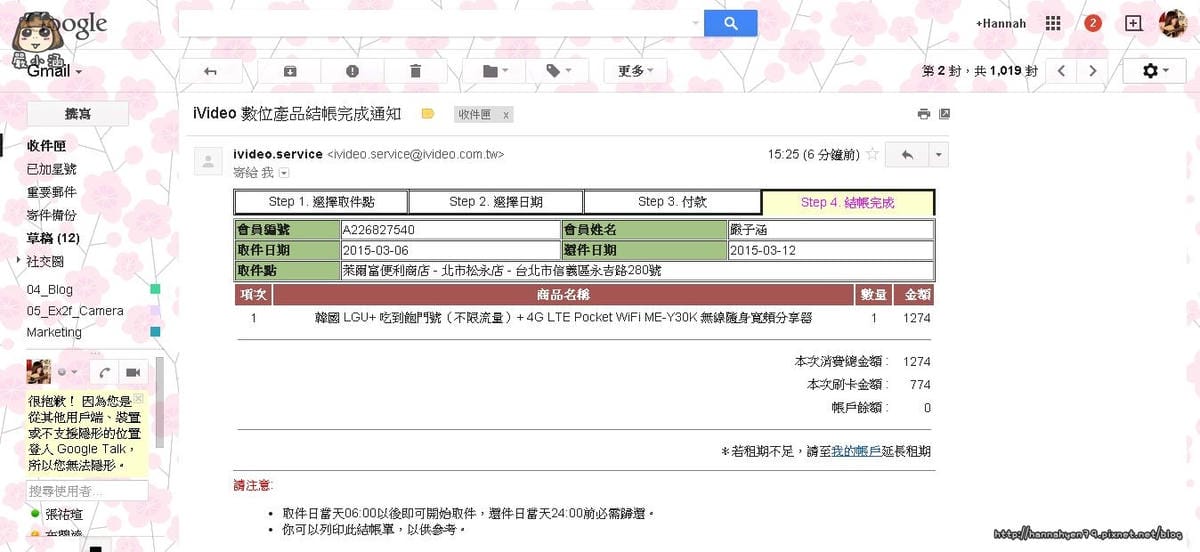The image size is (1200, 552).
Task: Open the move-to folder dropdown
Action: [x=495, y=71]
